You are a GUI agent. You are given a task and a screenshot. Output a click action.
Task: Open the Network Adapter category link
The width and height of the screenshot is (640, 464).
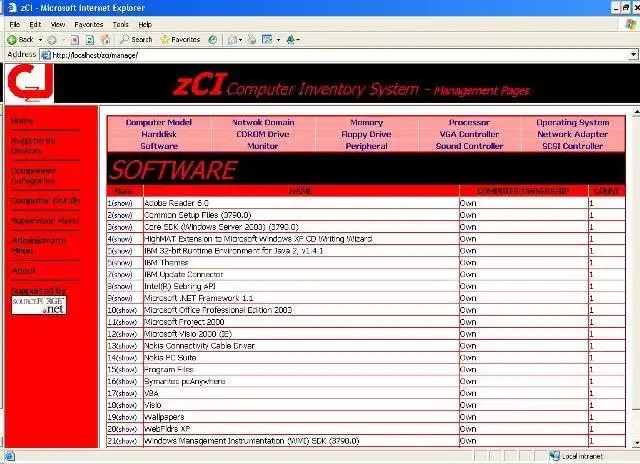573,134
